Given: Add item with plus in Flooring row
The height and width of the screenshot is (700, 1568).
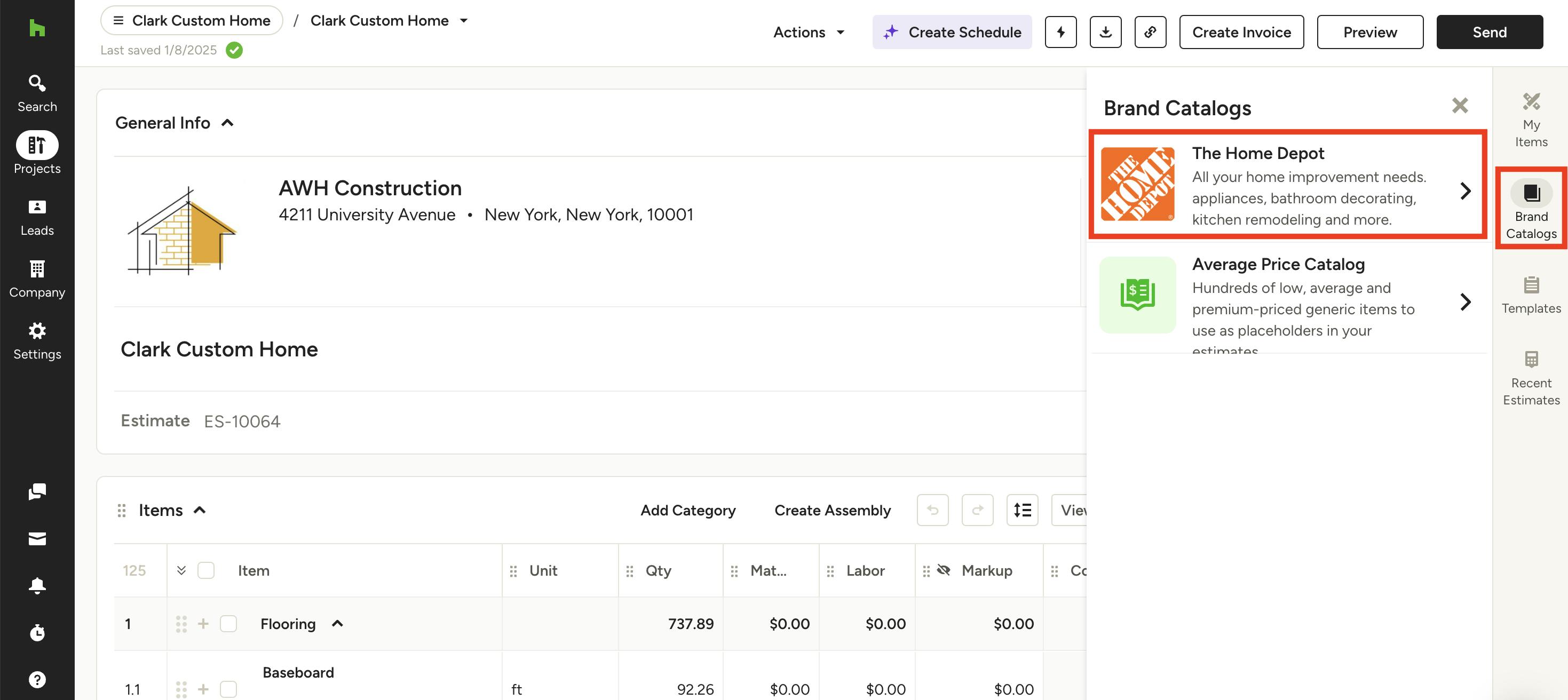Looking at the screenshot, I should [x=203, y=623].
